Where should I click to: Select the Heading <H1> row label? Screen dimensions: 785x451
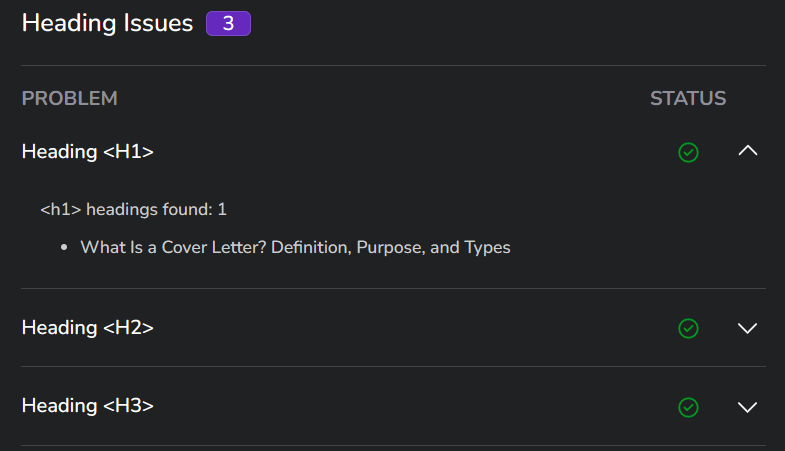click(88, 152)
